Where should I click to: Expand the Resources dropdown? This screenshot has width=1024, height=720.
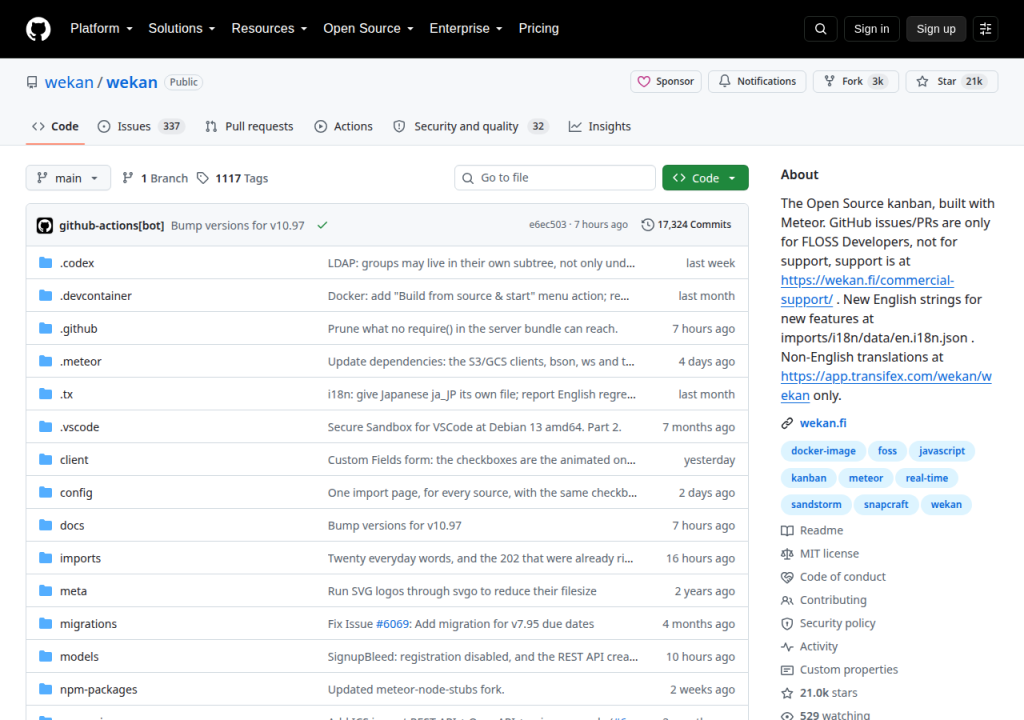[x=269, y=29]
